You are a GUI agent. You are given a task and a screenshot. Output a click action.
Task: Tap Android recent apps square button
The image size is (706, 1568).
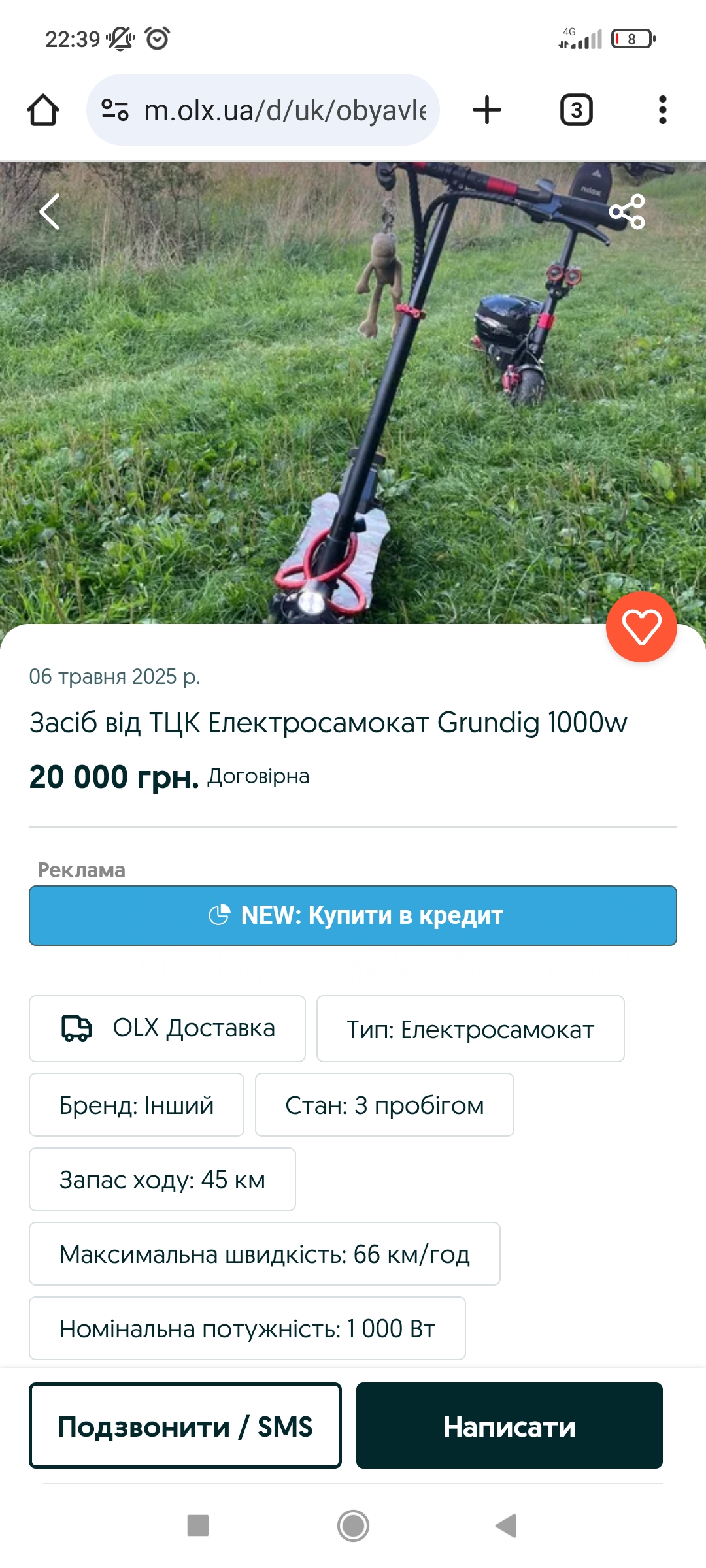(x=198, y=1526)
